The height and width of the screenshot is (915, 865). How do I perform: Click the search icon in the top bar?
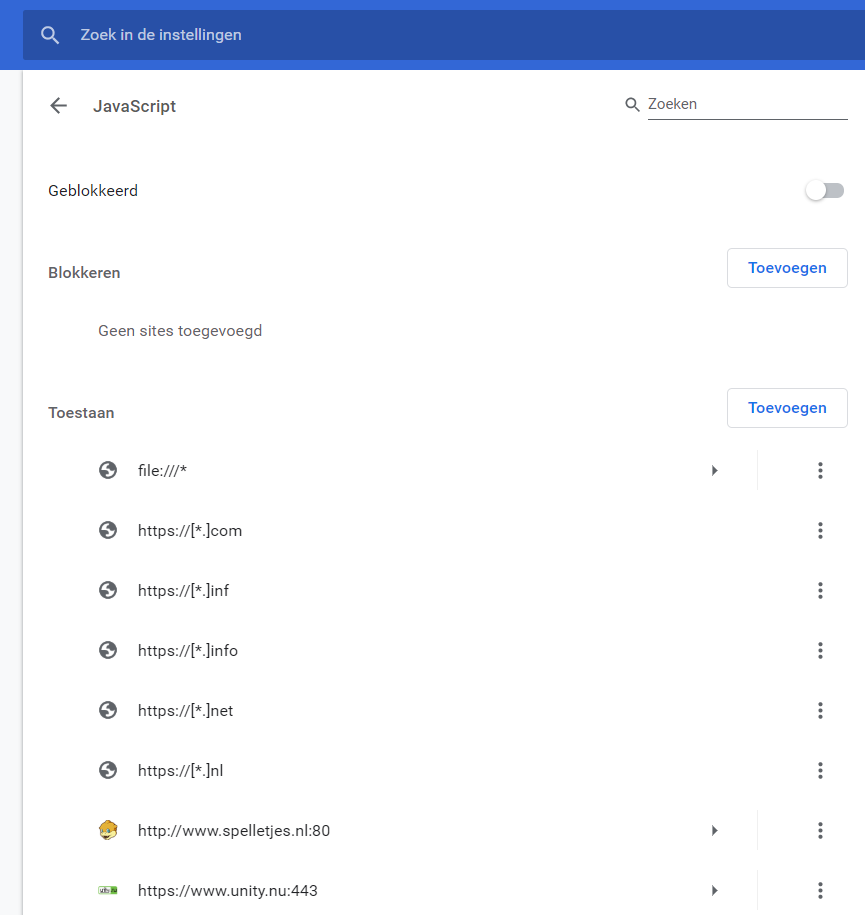coord(50,35)
